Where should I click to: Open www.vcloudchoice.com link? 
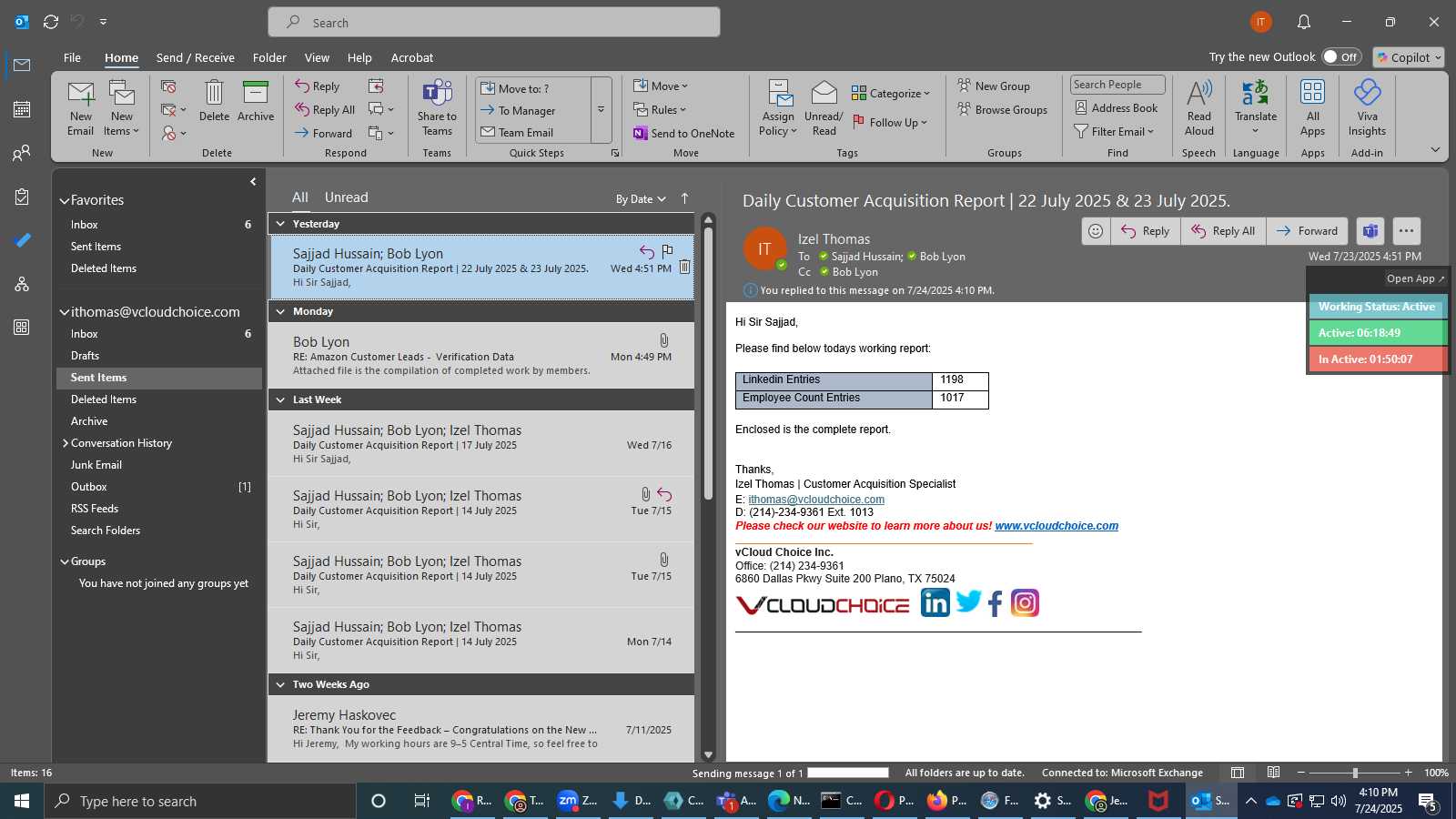click(1057, 526)
